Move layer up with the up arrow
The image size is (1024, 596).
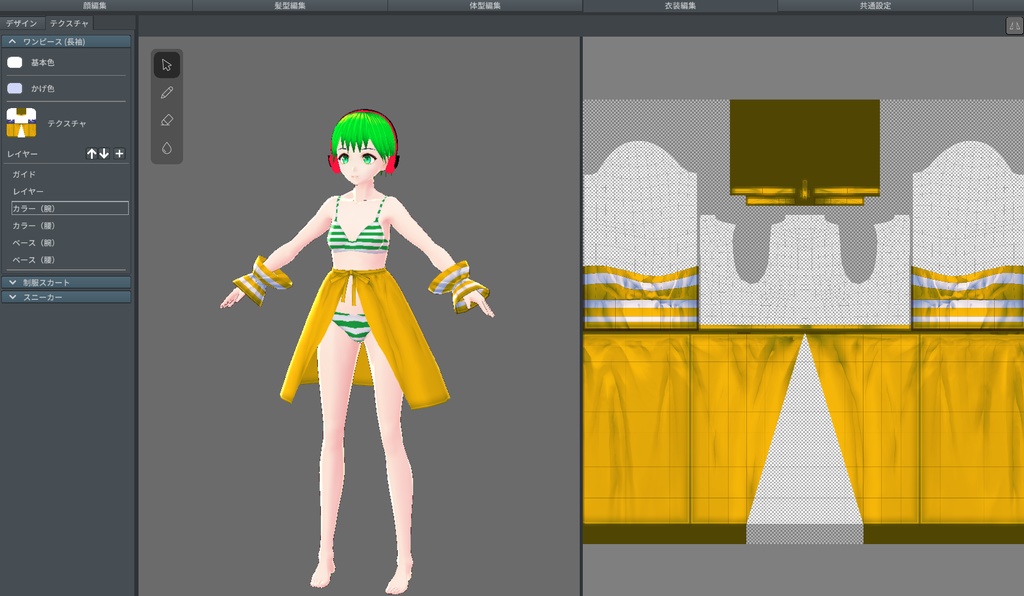92,154
